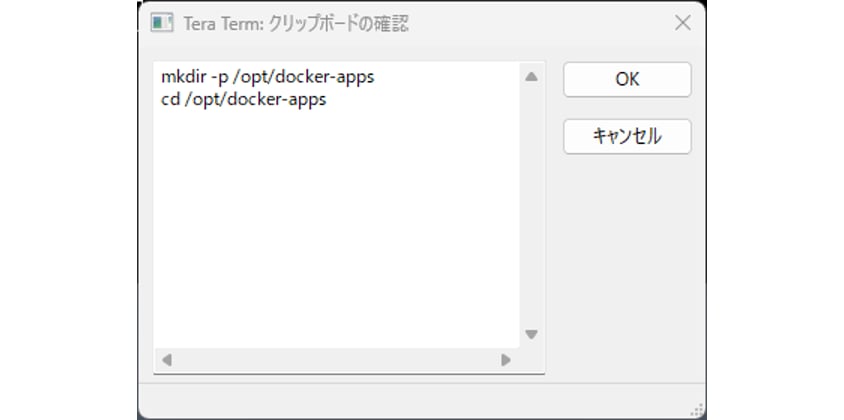Close the clipboard confirmation dialog
The image size is (844, 420).
point(682,23)
